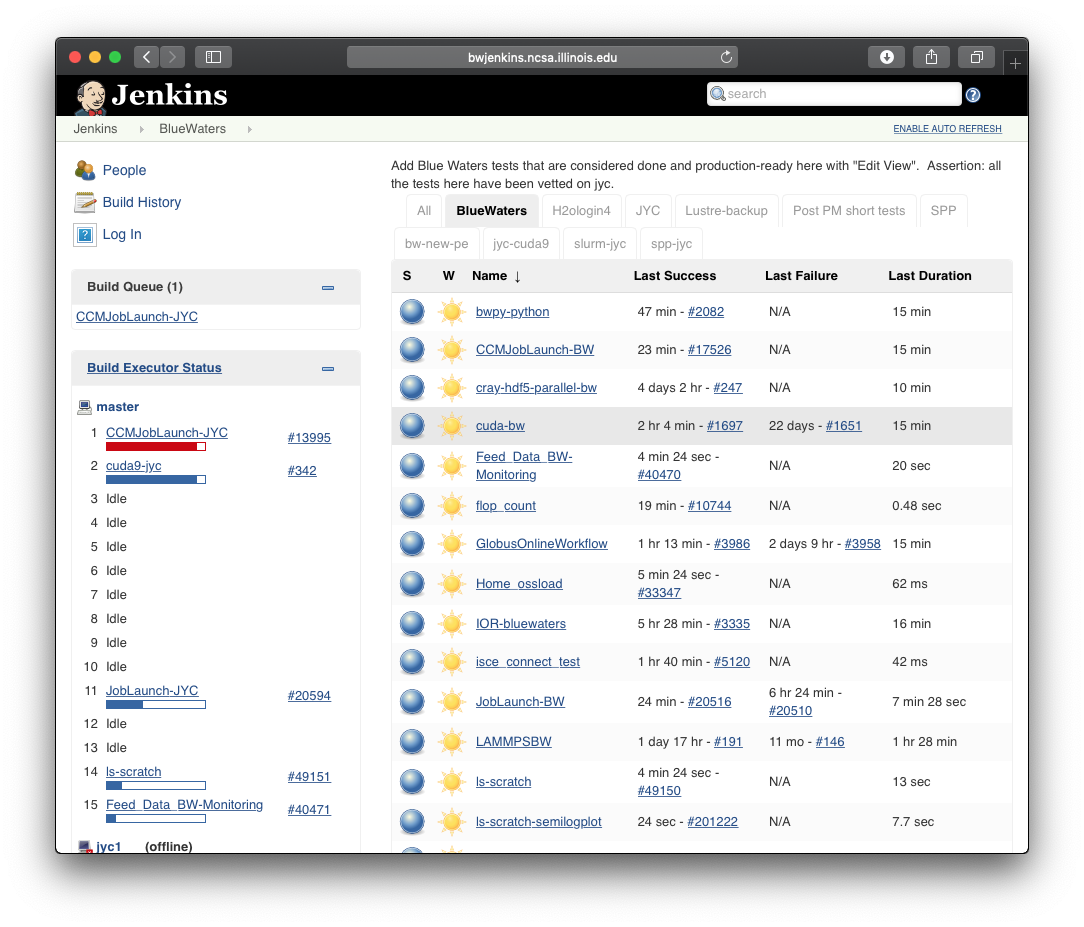Collapse the Build Executor Status panel
The height and width of the screenshot is (927, 1084).
(x=328, y=369)
